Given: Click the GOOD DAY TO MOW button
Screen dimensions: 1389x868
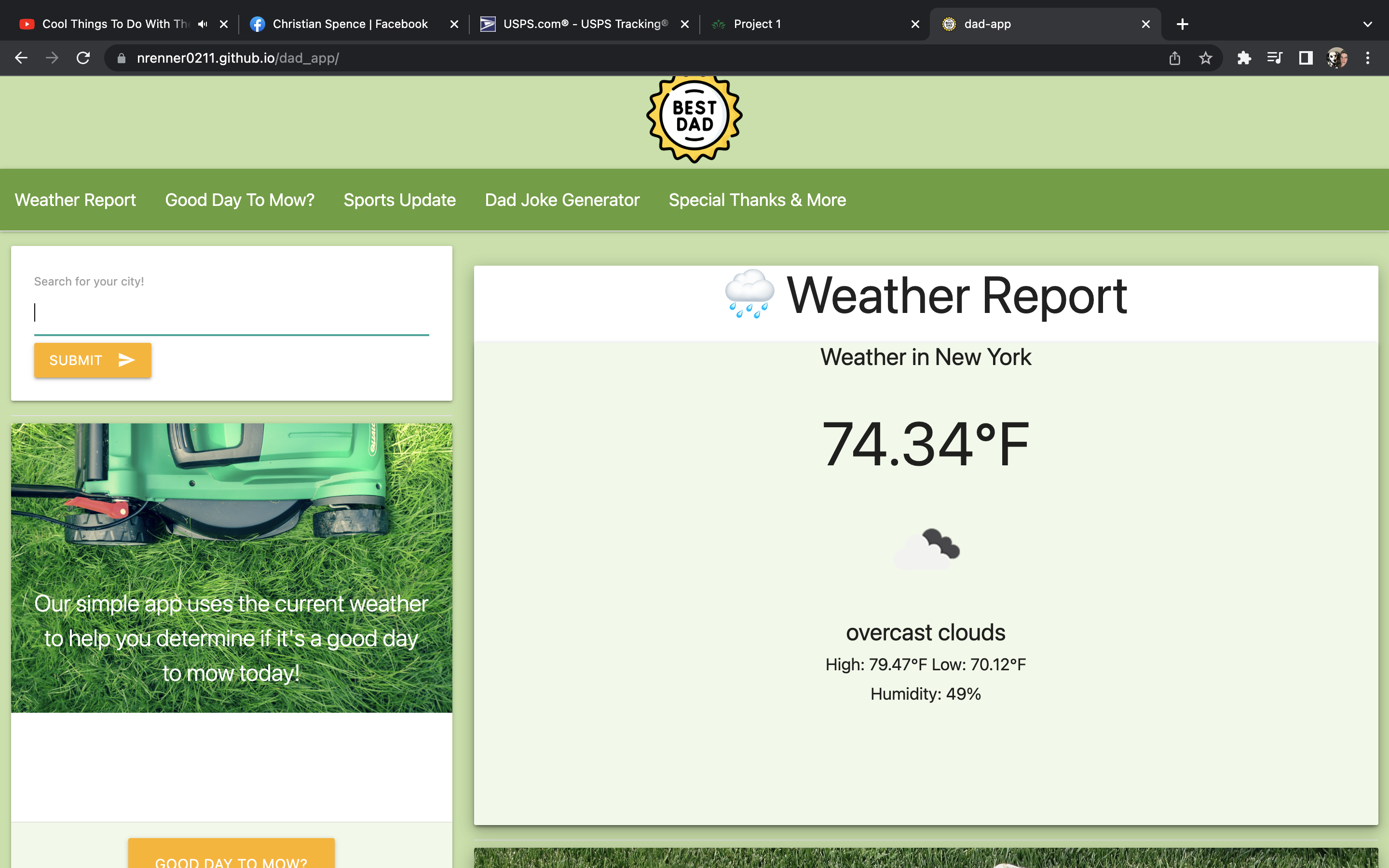Looking at the screenshot, I should (231, 859).
